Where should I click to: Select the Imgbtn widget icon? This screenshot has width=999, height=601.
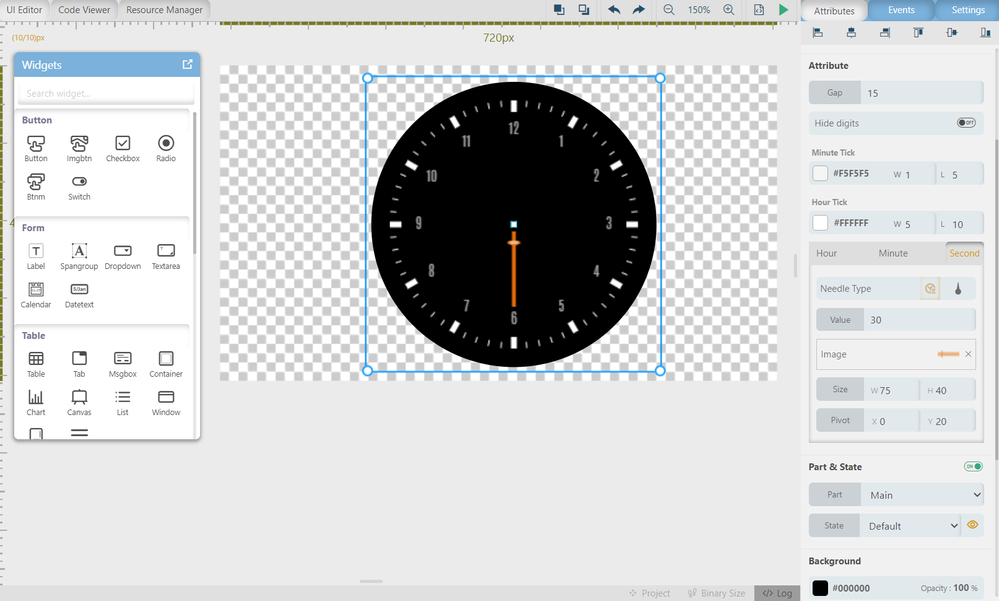(79, 143)
